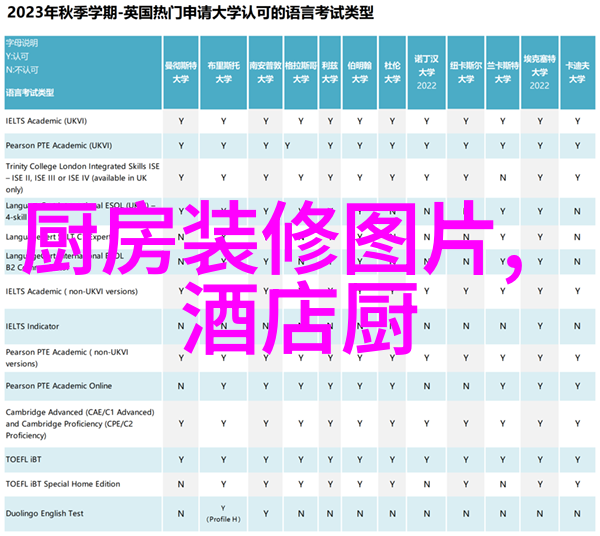Click PTE Academic Online Y under 布里斯托大学

pyautogui.click(x=223, y=386)
